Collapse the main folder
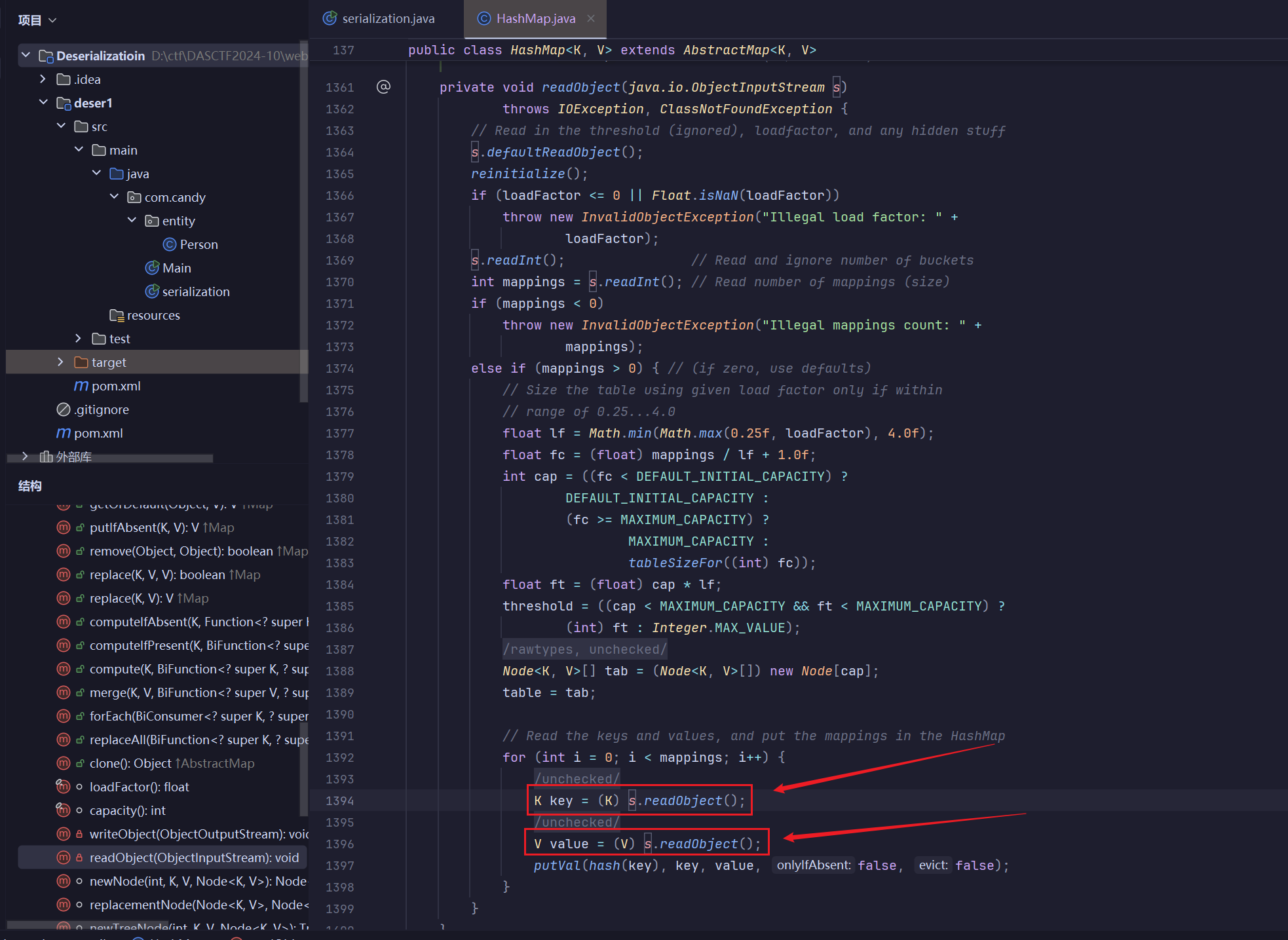1288x940 pixels. 79,150
